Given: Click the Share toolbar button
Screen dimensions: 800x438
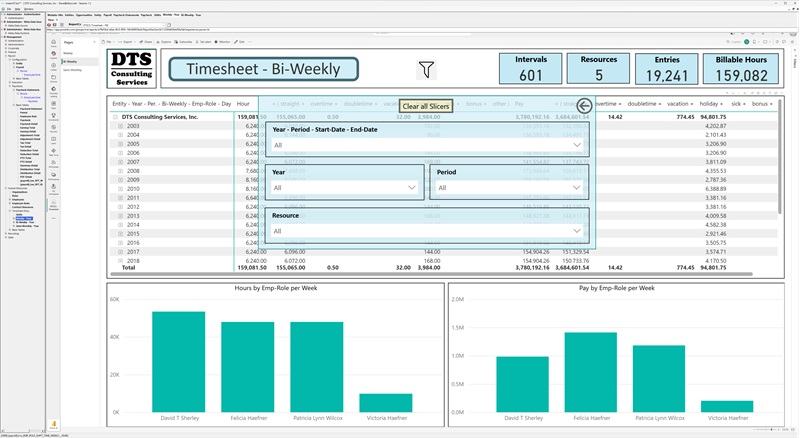Looking at the screenshot, I should pyautogui.click(x=144, y=42).
